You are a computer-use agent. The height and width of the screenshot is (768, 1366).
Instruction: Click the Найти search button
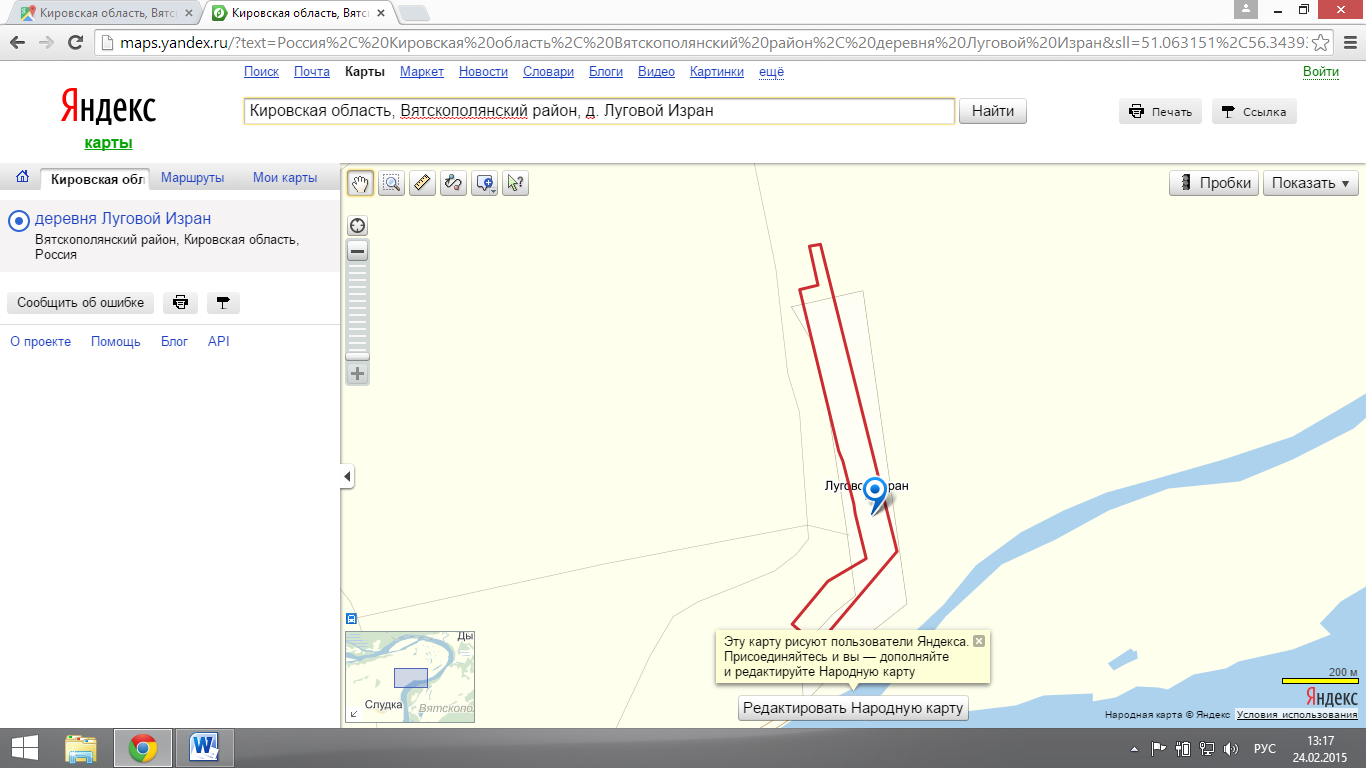coord(993,111)
